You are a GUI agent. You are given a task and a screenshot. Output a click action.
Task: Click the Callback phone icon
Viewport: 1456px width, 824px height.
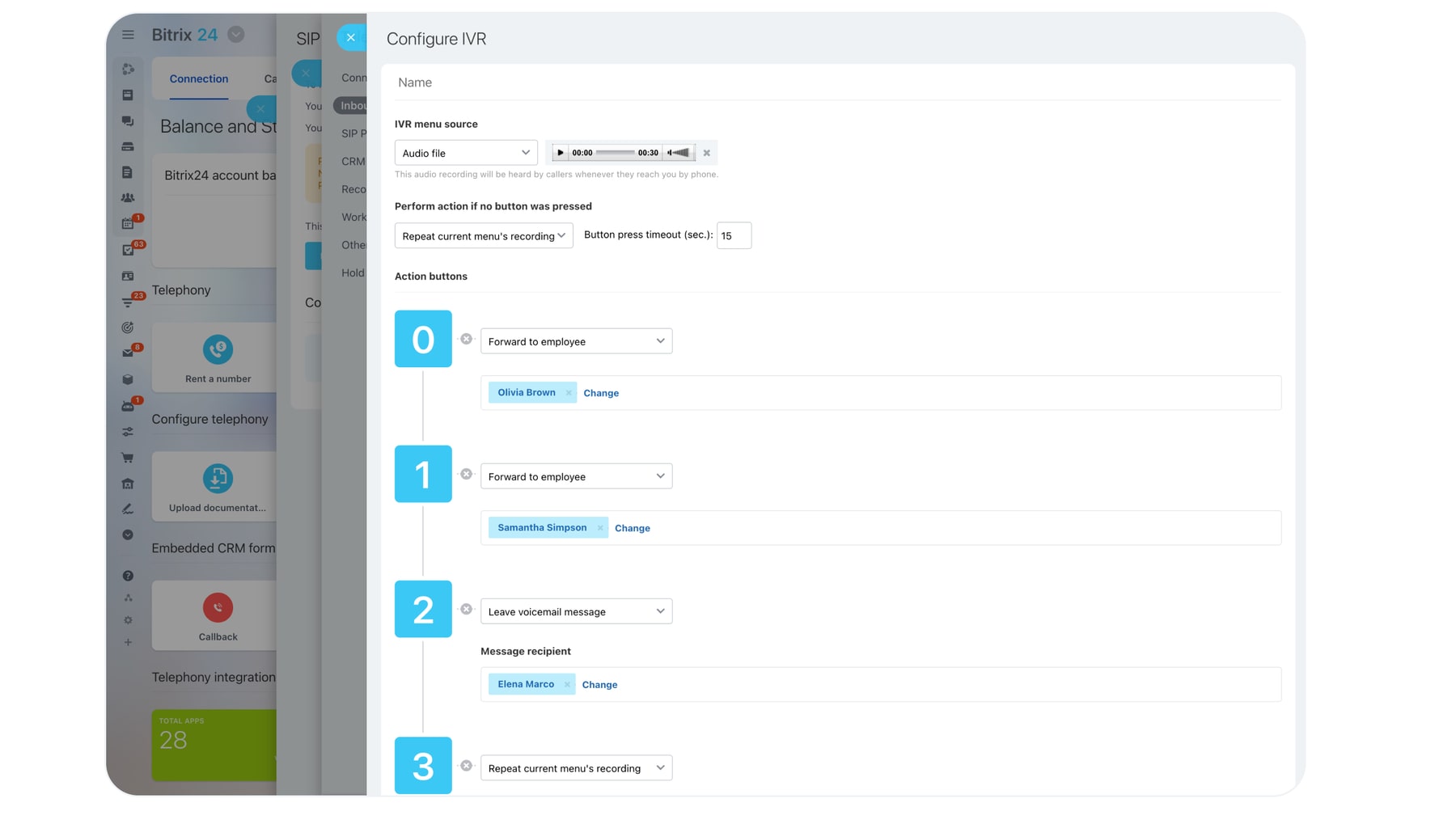pos(218,607)
